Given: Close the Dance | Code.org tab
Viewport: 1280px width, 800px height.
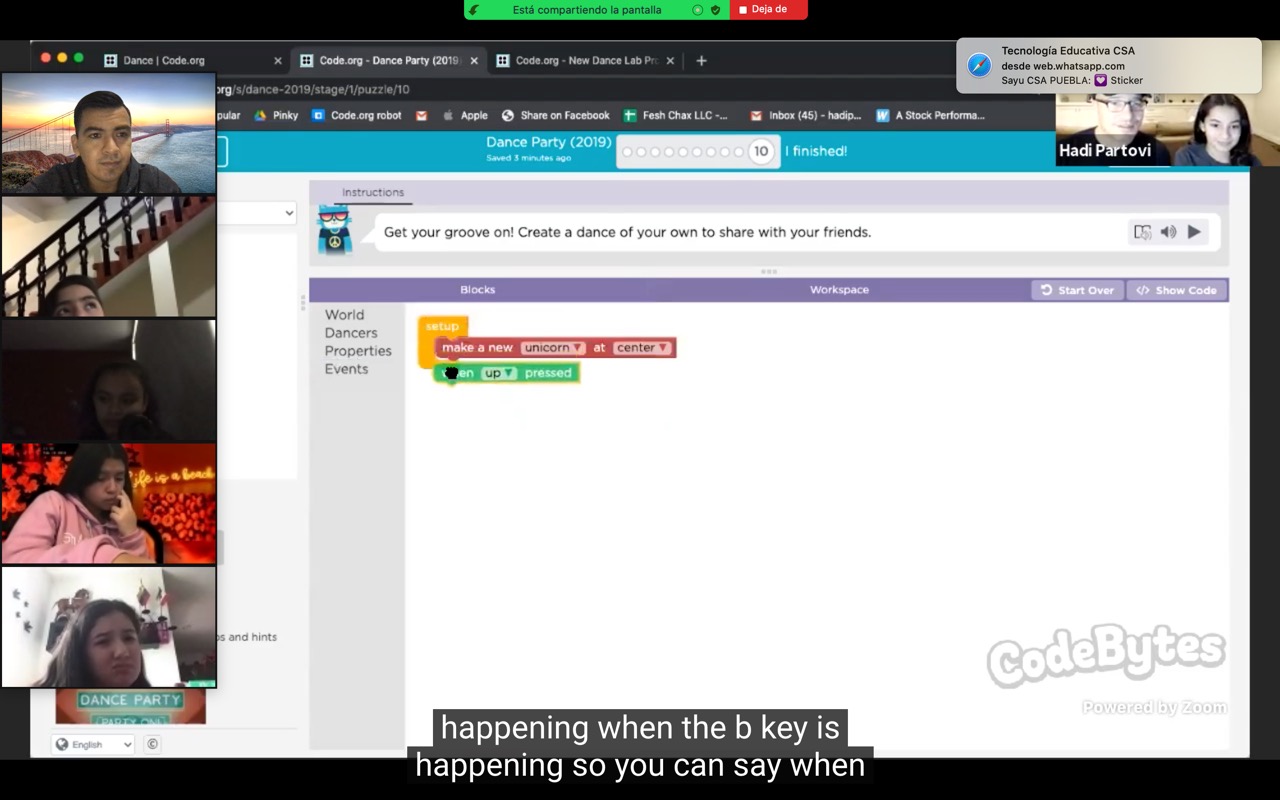Looking at the screenshot, I should (x=278, y=61).
